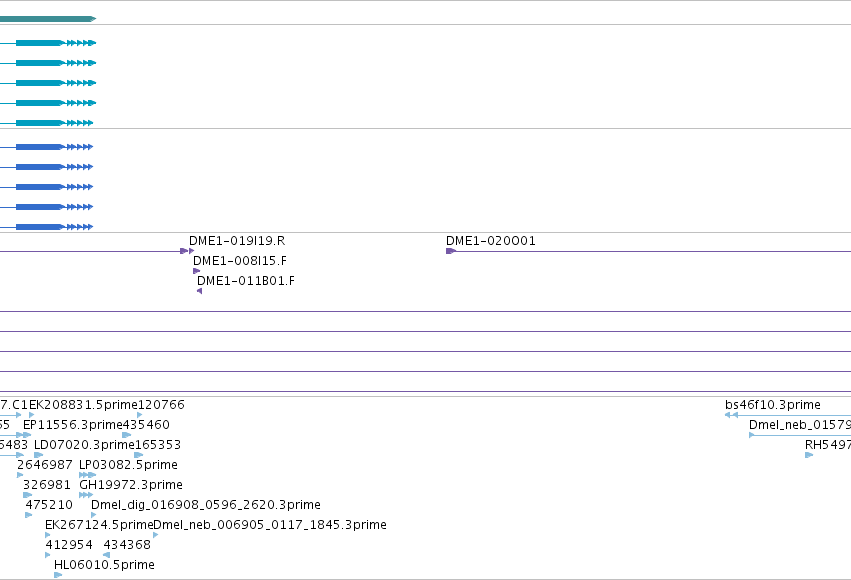Image resolution: width=851 pixels, height=580 pixels.
Task: Click the 435460 feature label
Action: [x=147, y=425]
